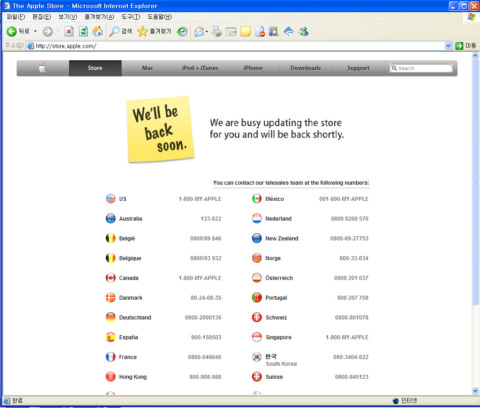The image size is (480, 408).
Task: Open the Back button history dropdown arrow
Action: tap(35, 31)
